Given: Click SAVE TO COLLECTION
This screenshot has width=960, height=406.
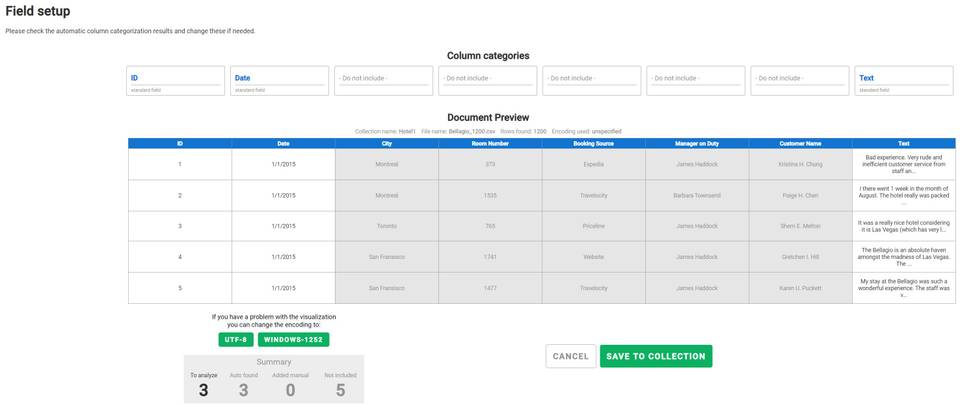Looking at the screenshot, I should point(656,356).
